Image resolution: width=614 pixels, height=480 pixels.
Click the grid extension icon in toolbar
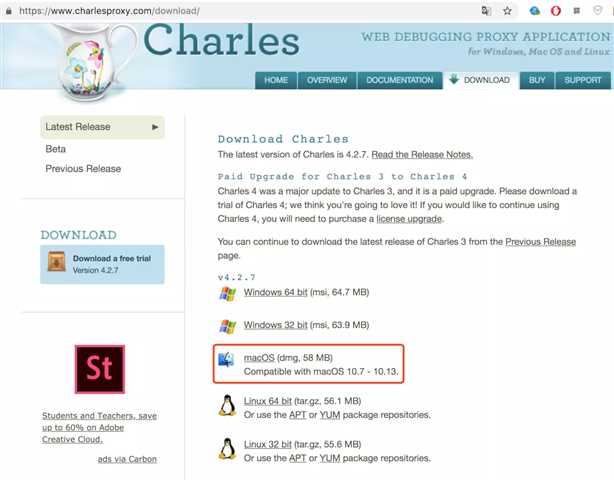[577, 11]
